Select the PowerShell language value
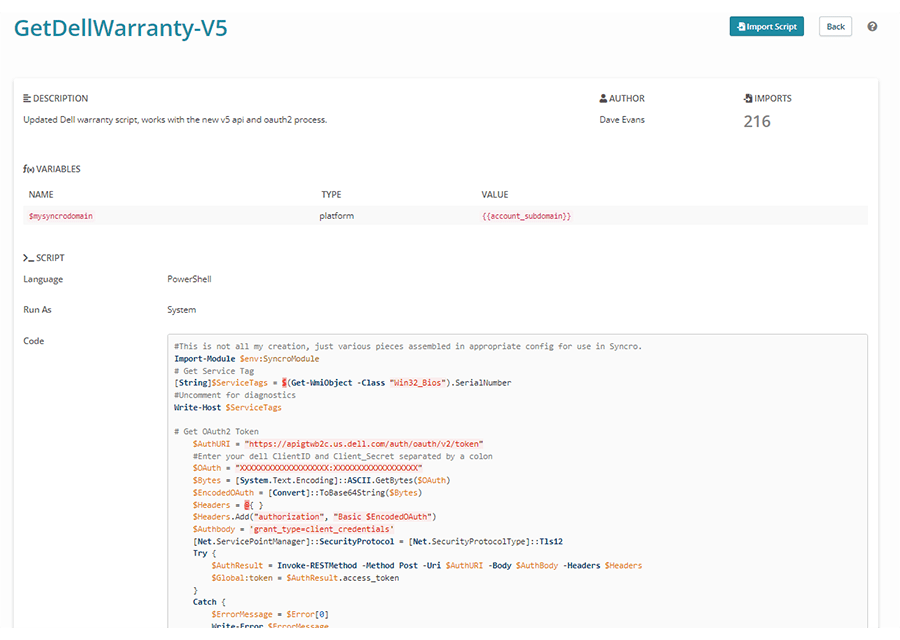Screen dimensions: 900x640 pos(189,279)
